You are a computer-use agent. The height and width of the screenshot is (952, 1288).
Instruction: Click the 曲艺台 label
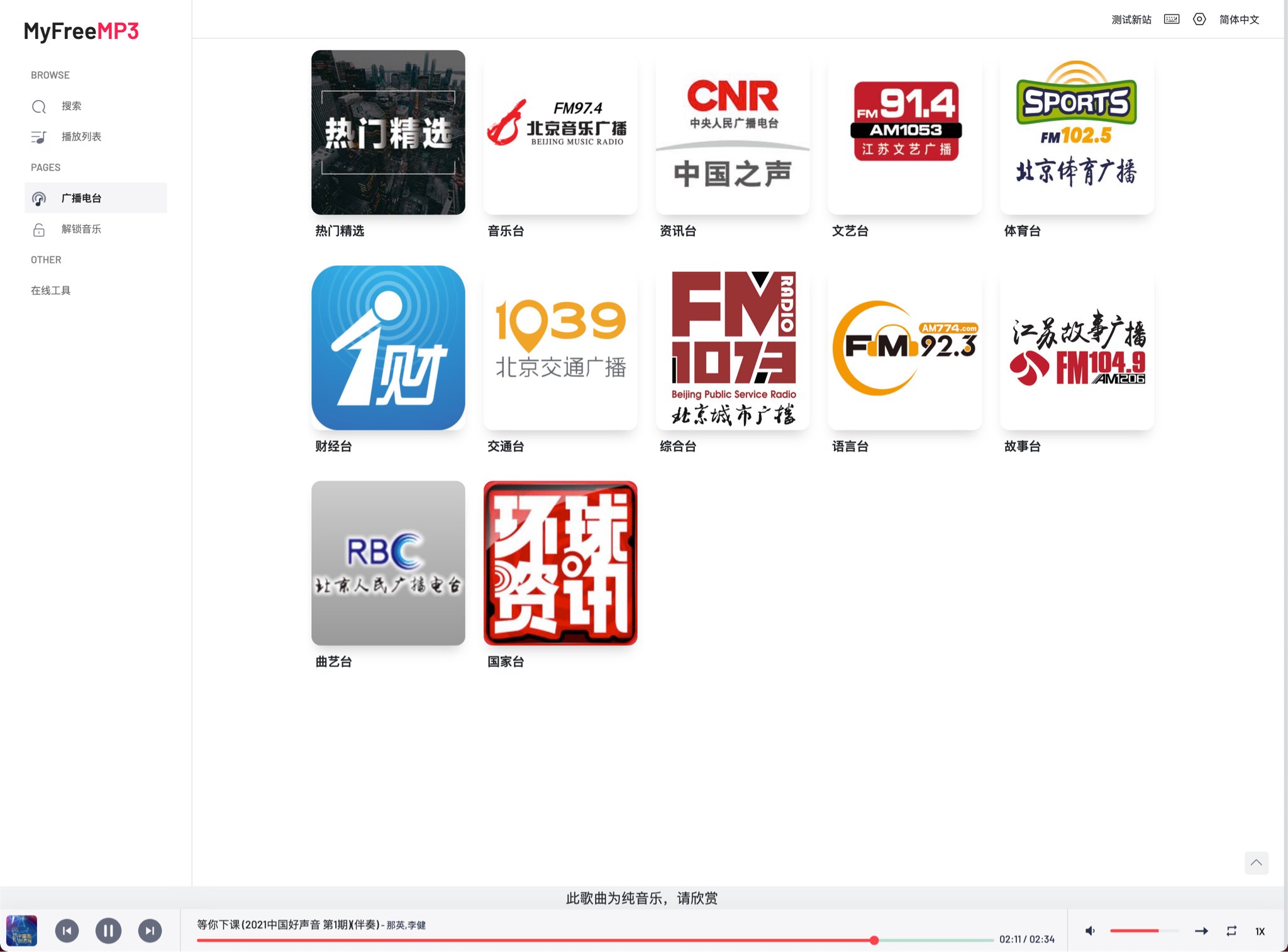[x=333, y=661]
